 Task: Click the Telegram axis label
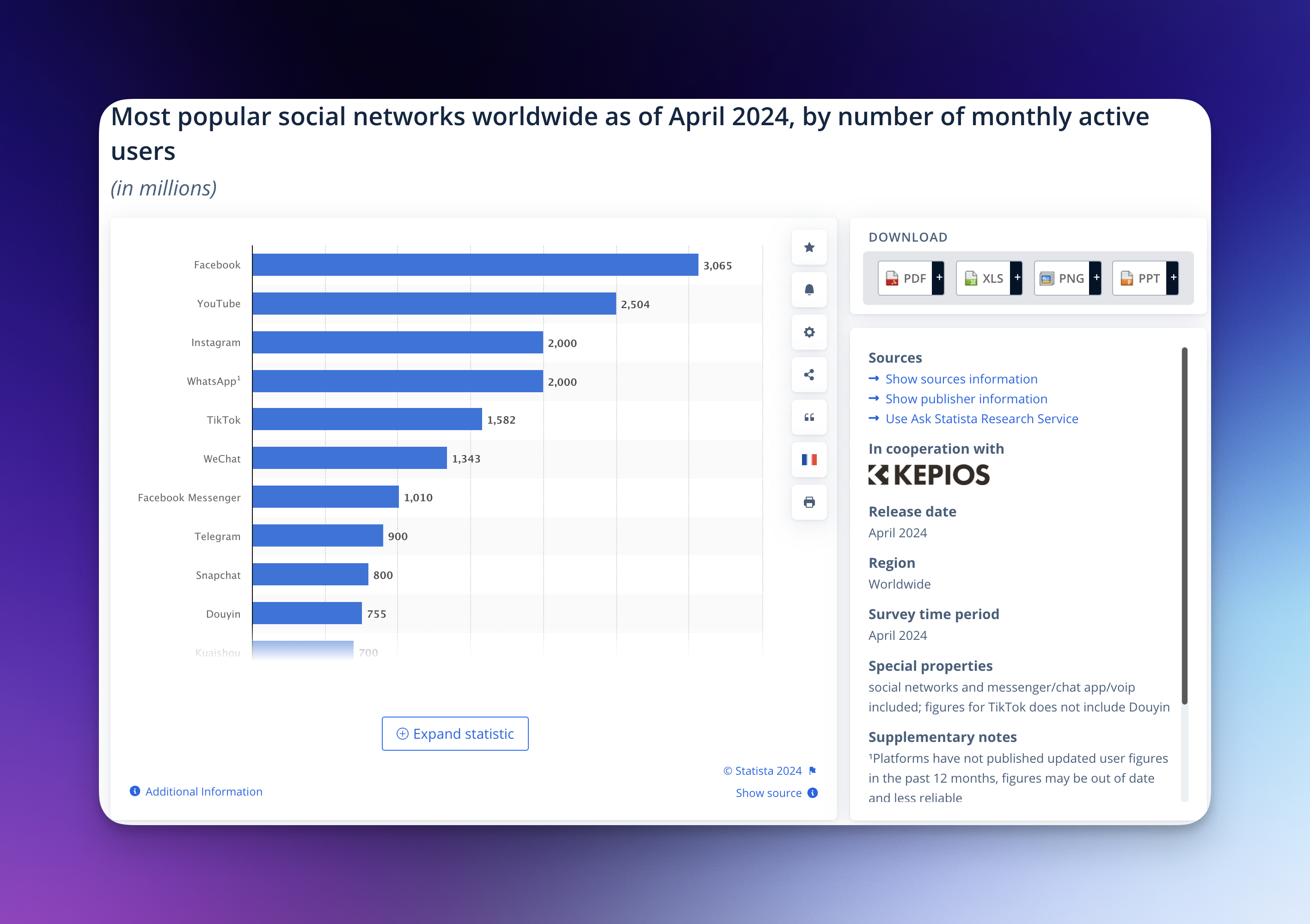click(x=217, y=537)
